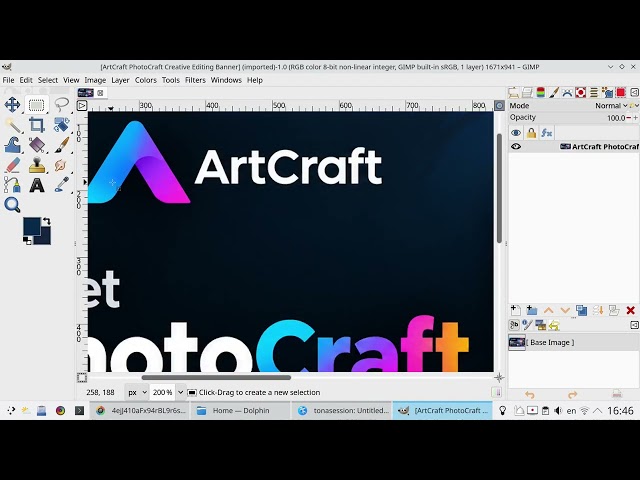Image resolution: width=640 pixels, height=480 pixels.
Task: Select the Fuzzy Select magic wand tool
Action: [12, 125]
